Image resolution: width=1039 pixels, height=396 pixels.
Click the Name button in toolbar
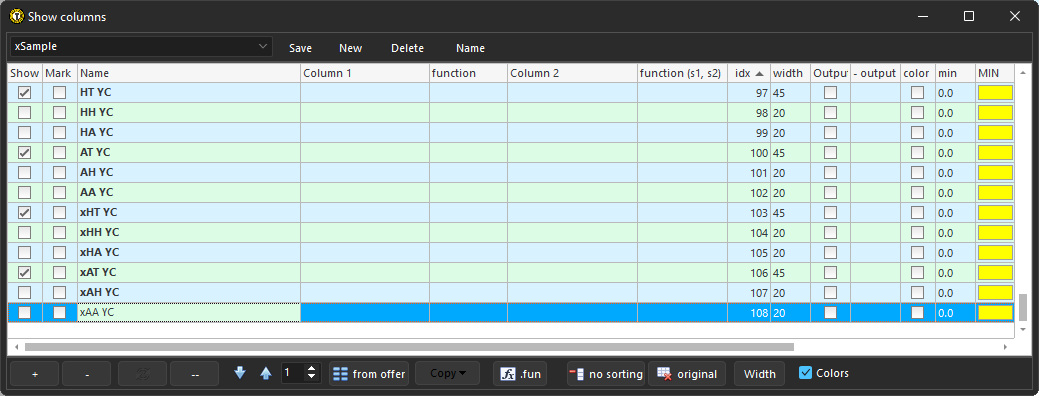[470, 48]
